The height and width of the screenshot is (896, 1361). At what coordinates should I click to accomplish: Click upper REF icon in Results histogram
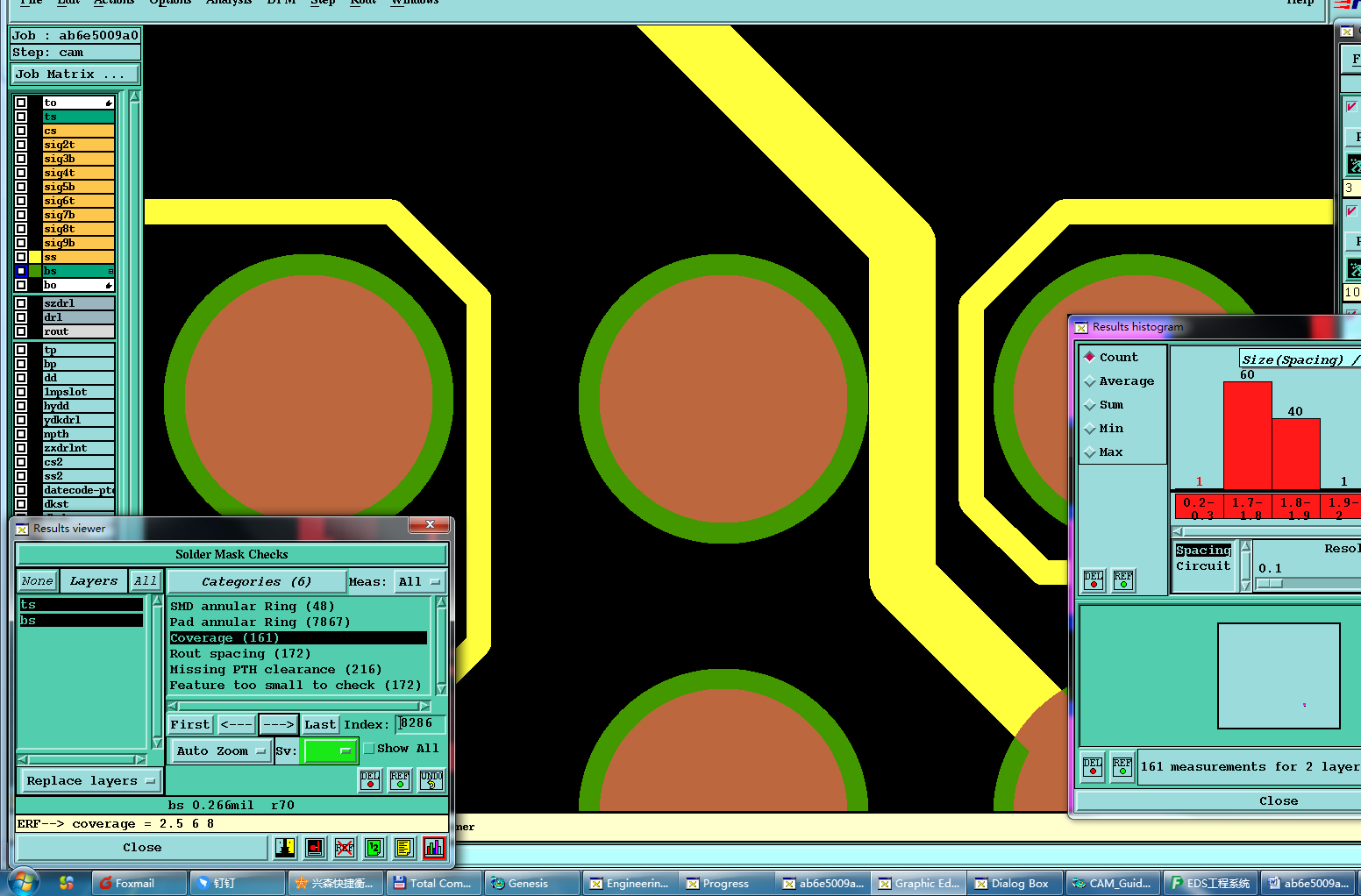coord(1123,580)
